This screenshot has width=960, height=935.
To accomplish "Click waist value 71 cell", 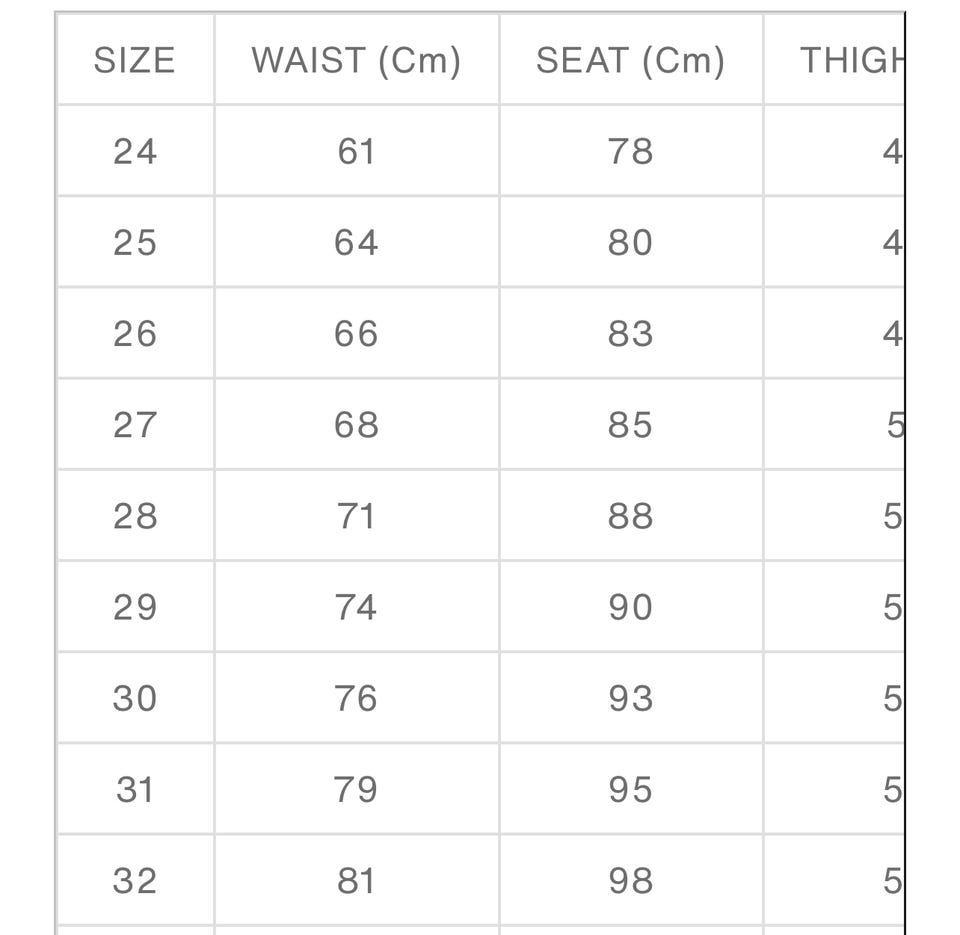I will coord(356,516).
